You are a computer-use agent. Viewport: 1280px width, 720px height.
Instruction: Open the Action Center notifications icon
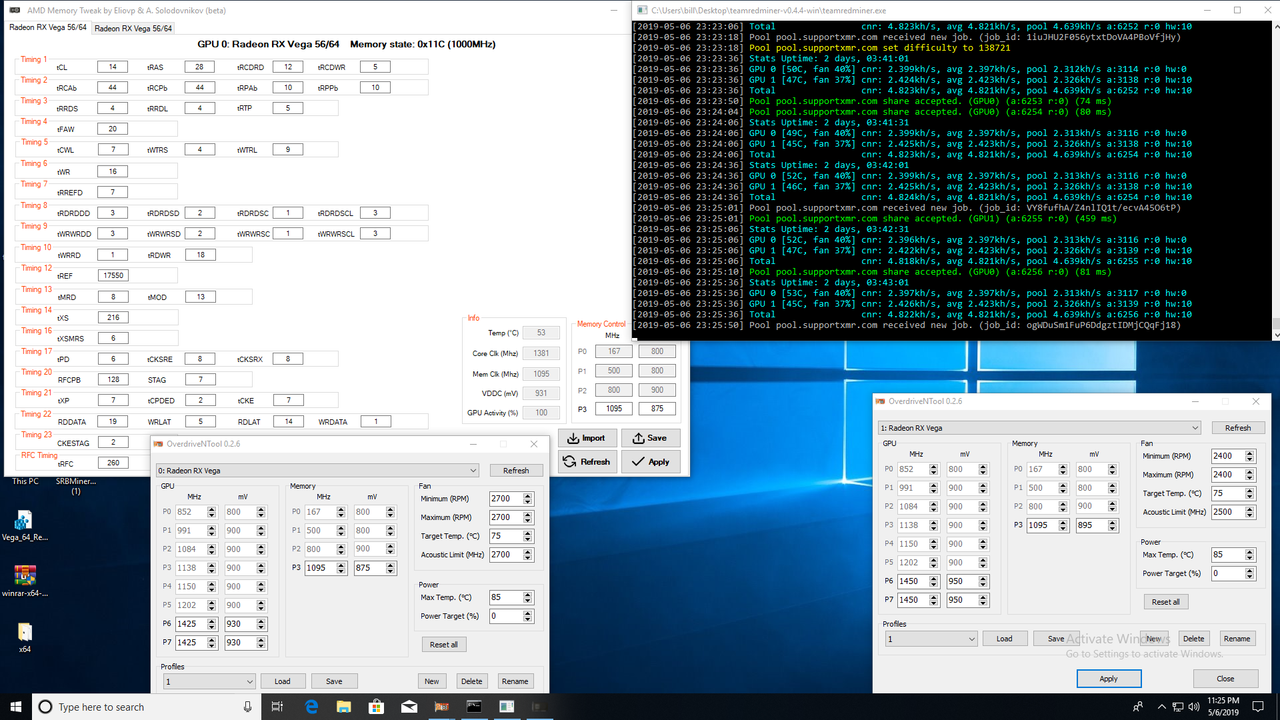1258,707
